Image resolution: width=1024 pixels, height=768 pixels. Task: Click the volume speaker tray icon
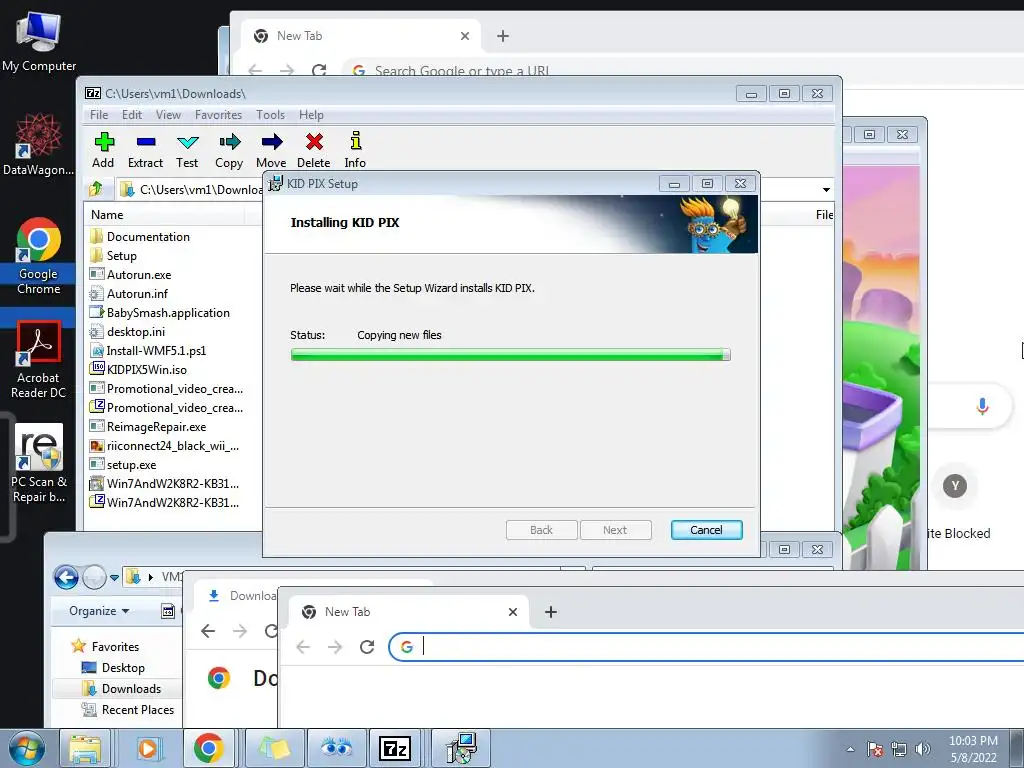922,749
